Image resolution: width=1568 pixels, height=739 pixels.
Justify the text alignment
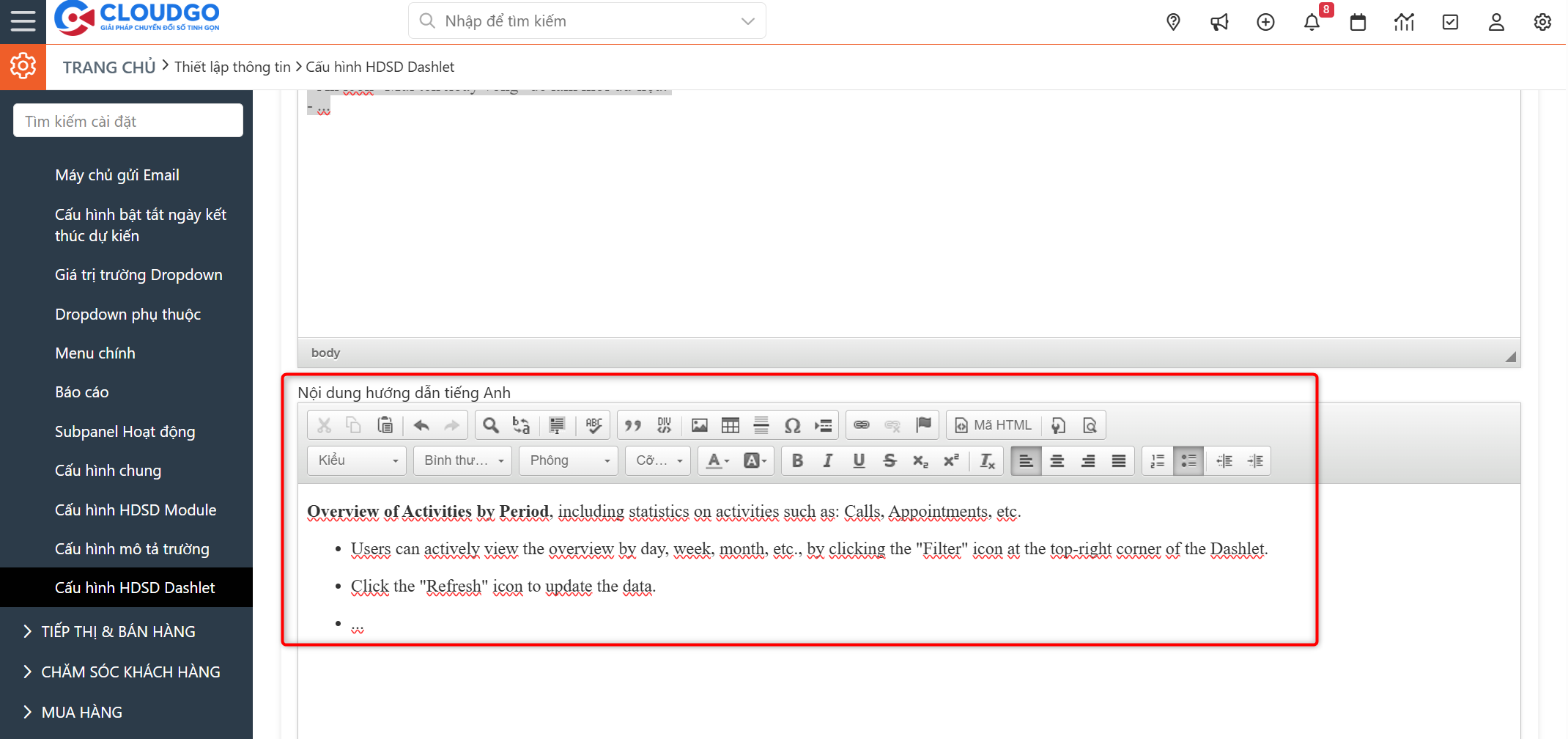1119,460
